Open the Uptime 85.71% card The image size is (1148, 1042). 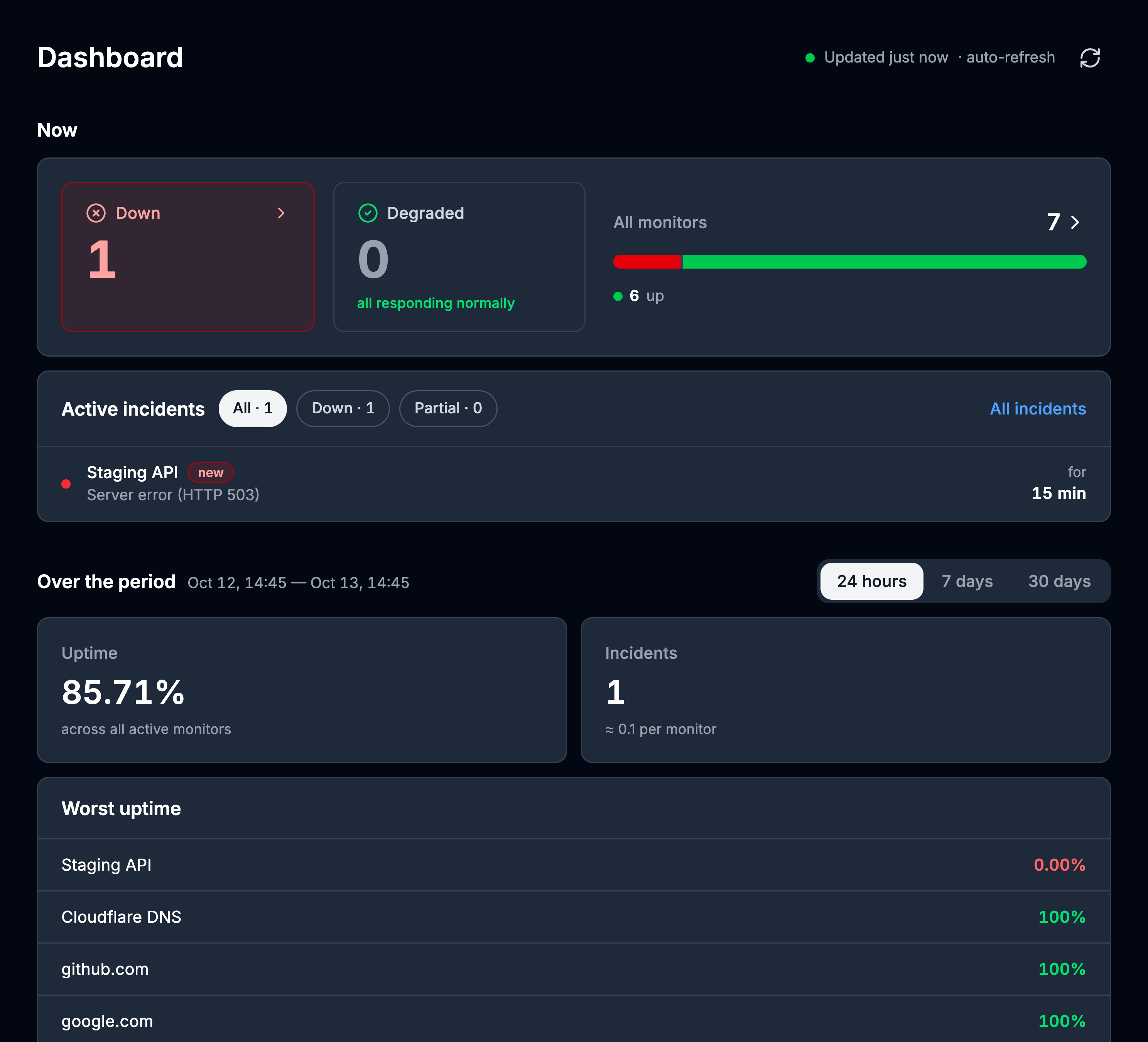click(x=302, y=690)
